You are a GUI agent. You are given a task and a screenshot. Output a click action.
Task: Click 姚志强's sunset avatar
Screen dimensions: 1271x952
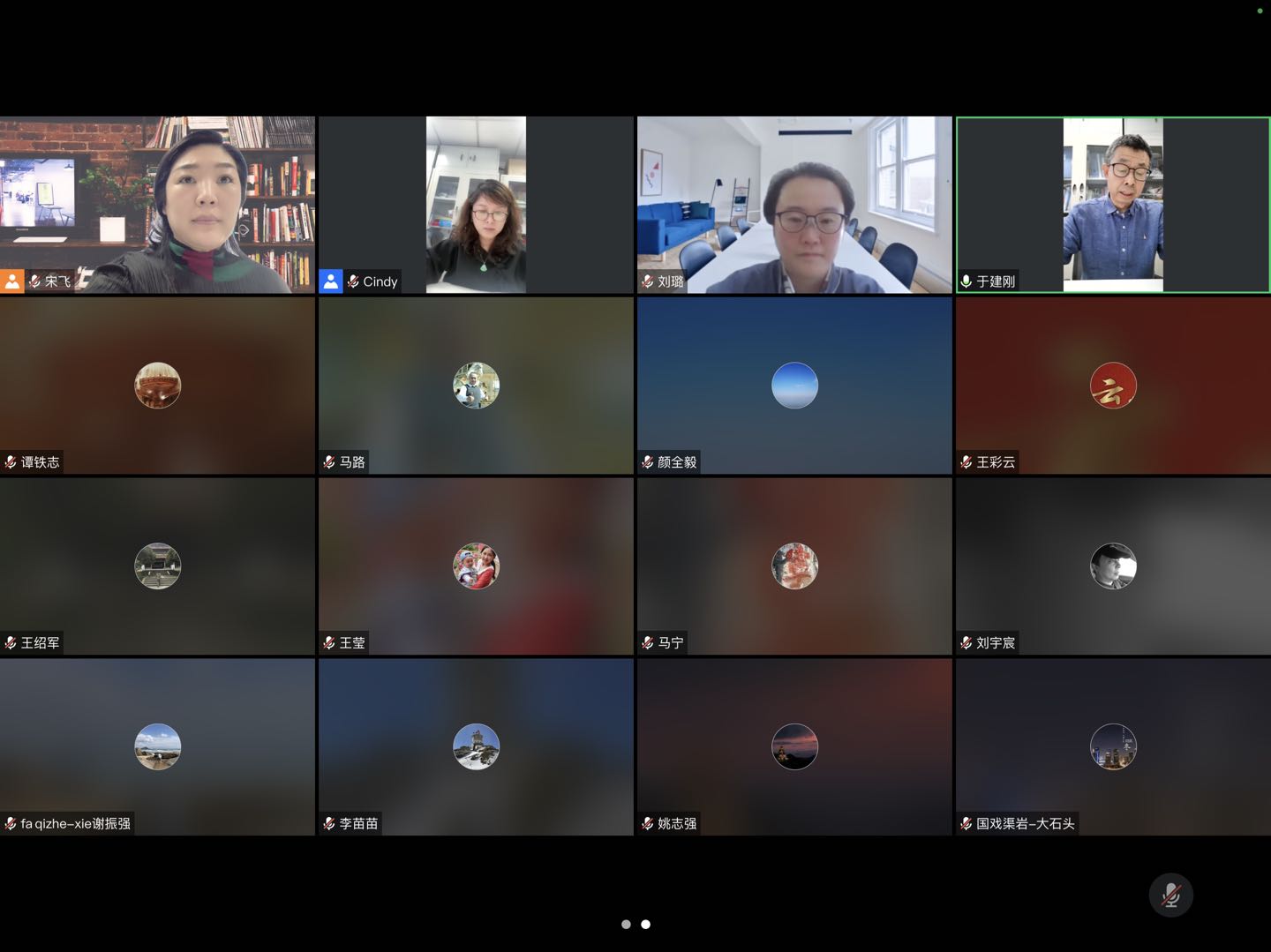(x=794, y=747)
